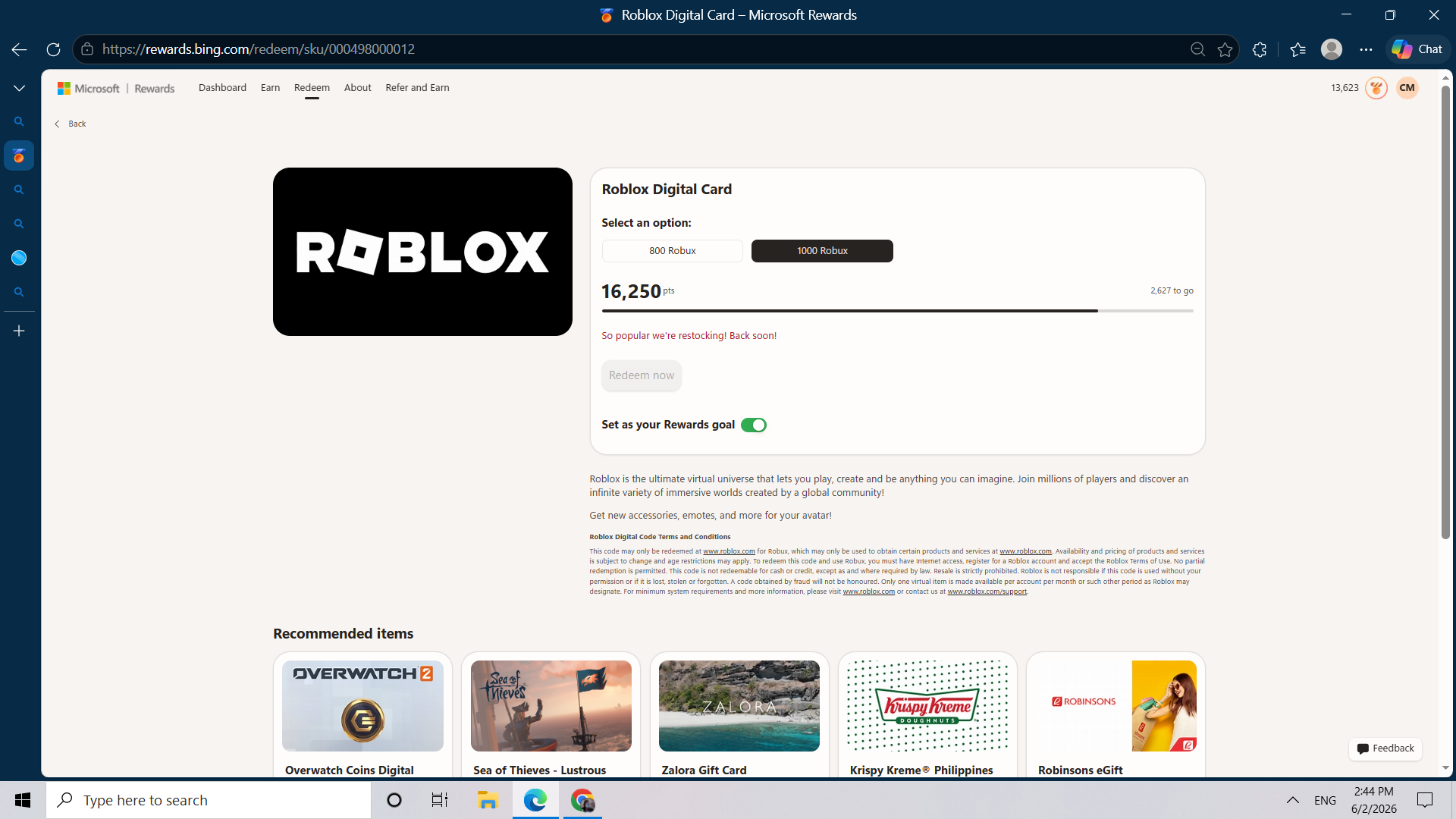Open the CM account avatar
The width and height of the screenshot is (1456, 819).
tap(1407, 88)
